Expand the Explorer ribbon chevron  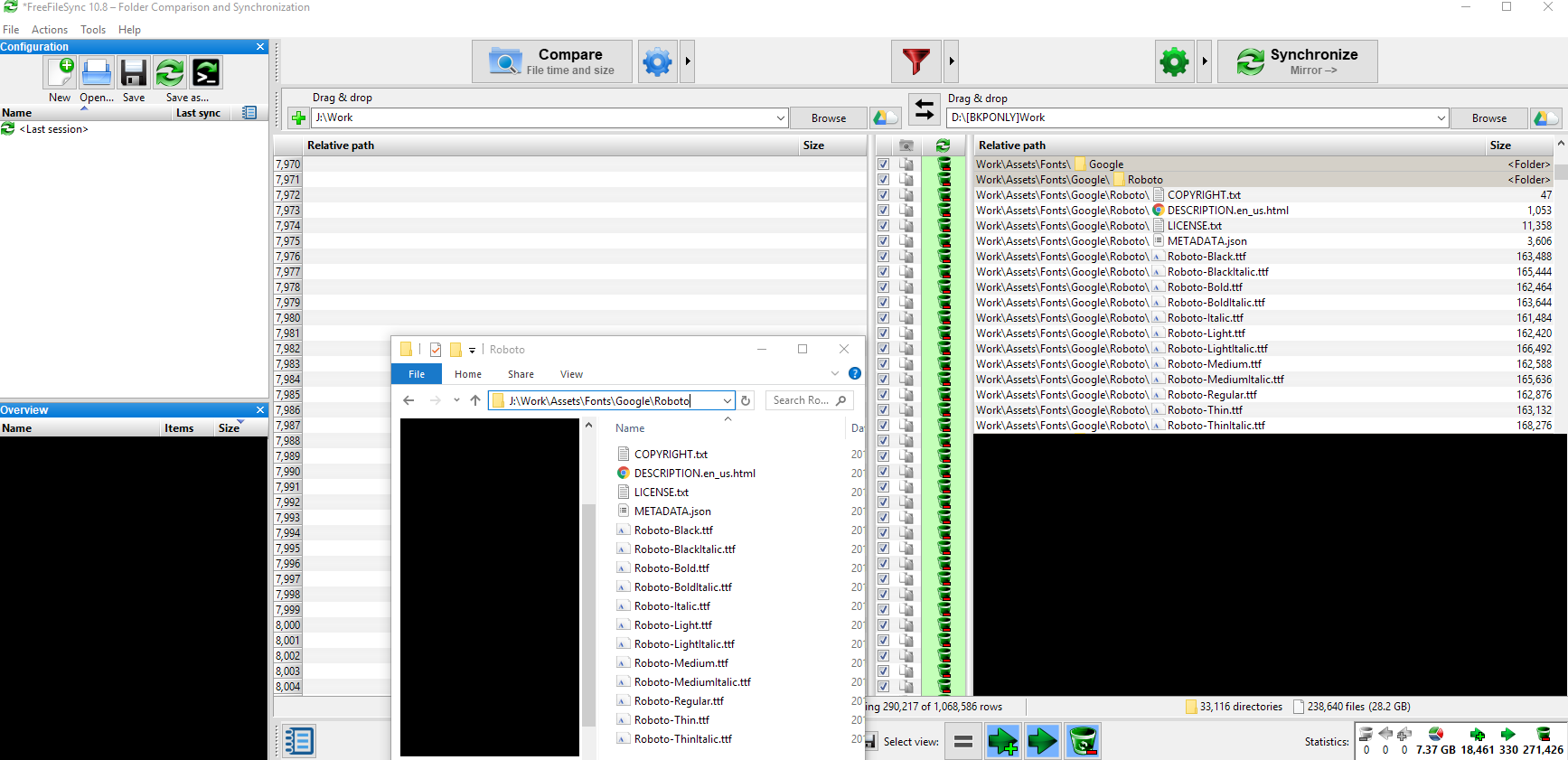click(835, 373)
